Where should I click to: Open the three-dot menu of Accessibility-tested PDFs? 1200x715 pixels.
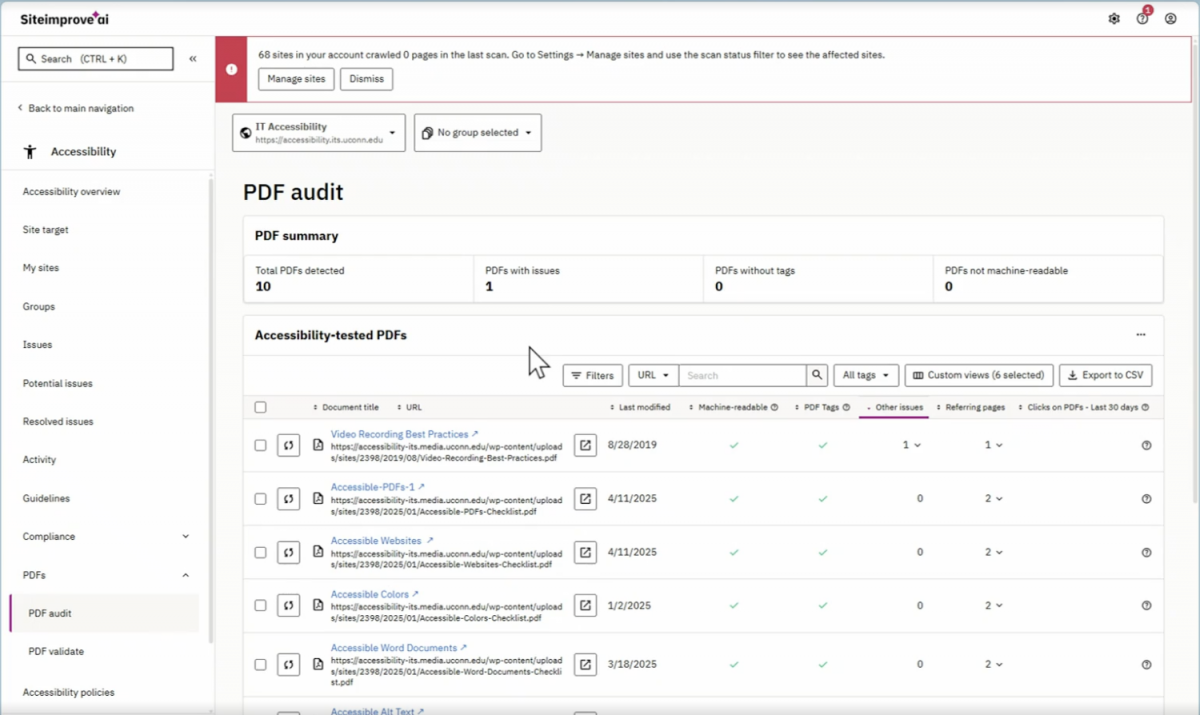click(x=1141, y=335)
